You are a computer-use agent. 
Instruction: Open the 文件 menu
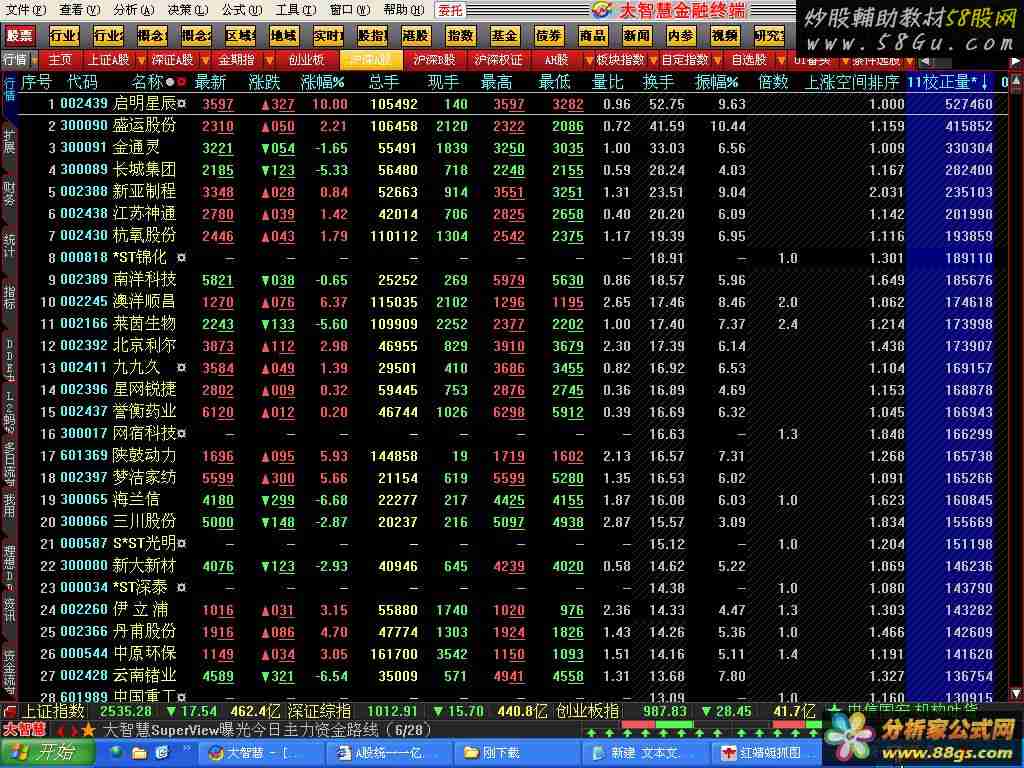pos(25,10)
